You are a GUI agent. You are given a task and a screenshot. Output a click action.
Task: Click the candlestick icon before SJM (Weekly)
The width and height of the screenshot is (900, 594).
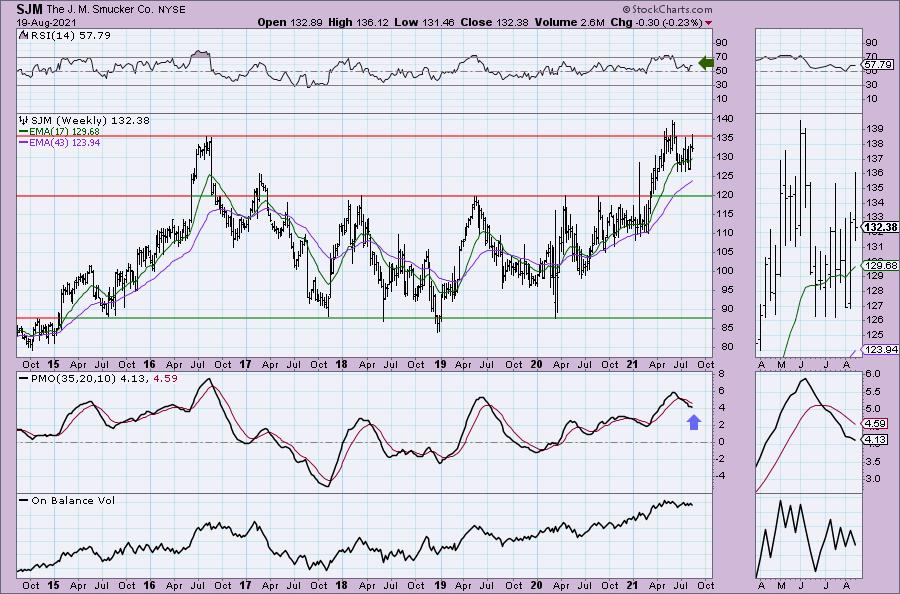point(24,121)
